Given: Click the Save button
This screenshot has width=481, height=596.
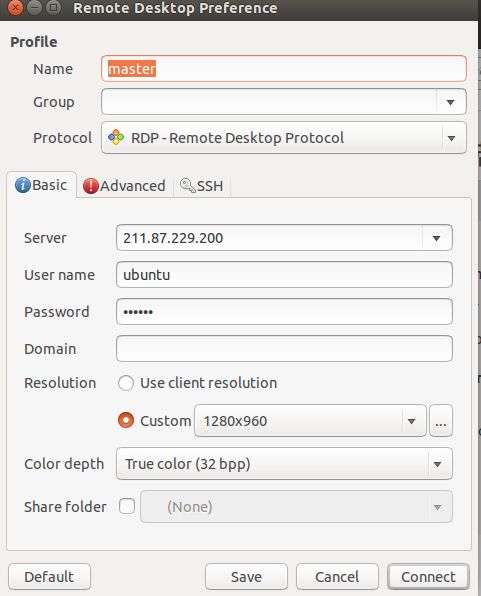Looking at the screenshot, I should (246, 577).
